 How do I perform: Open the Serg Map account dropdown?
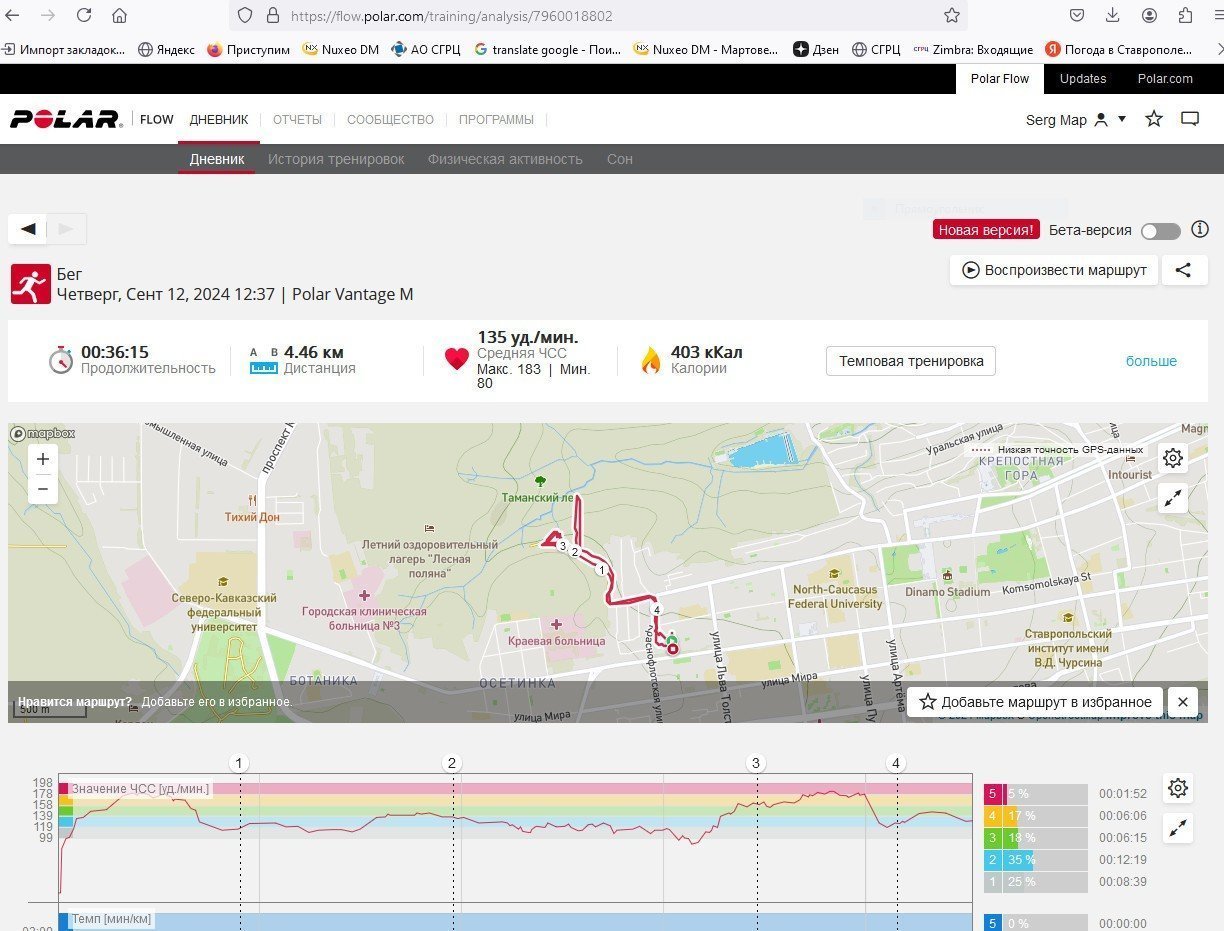(1076, 120)
